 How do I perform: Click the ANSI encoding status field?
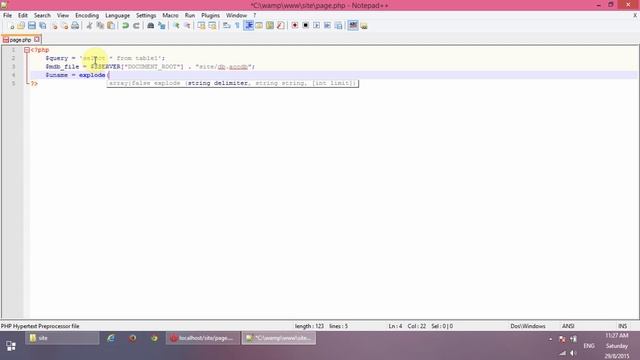568,326
